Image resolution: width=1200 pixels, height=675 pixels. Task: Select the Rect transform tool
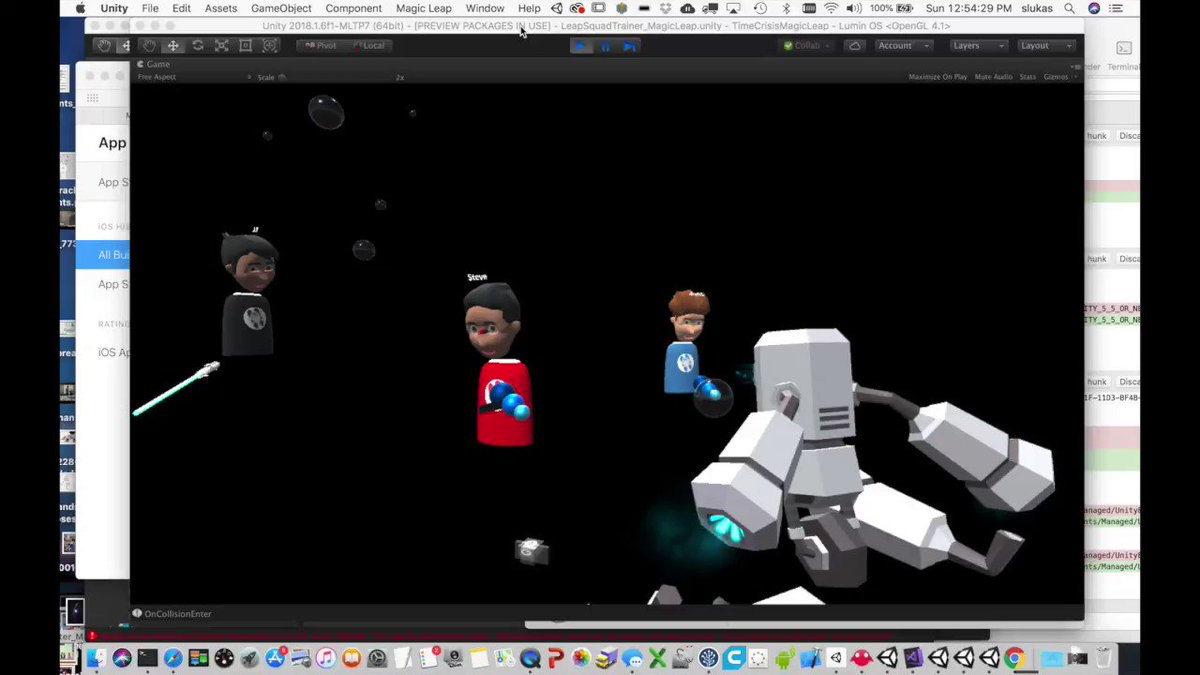[245, 46]
